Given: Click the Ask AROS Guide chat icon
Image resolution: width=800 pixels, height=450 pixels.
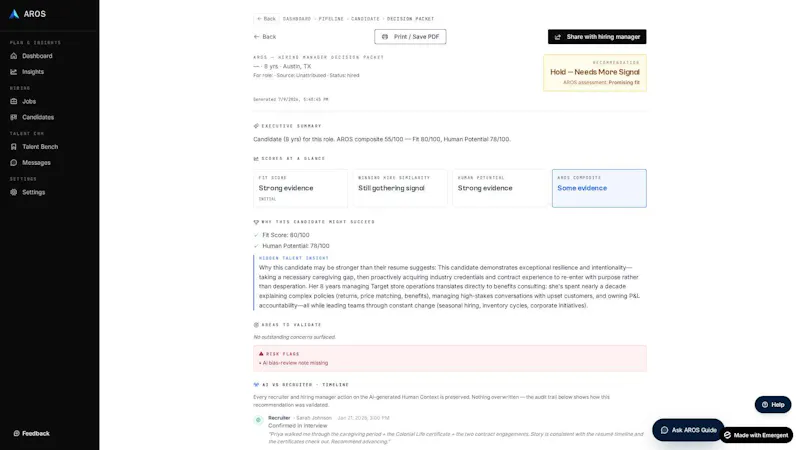Looking at the screenshot, I should [x=664, y=430].
